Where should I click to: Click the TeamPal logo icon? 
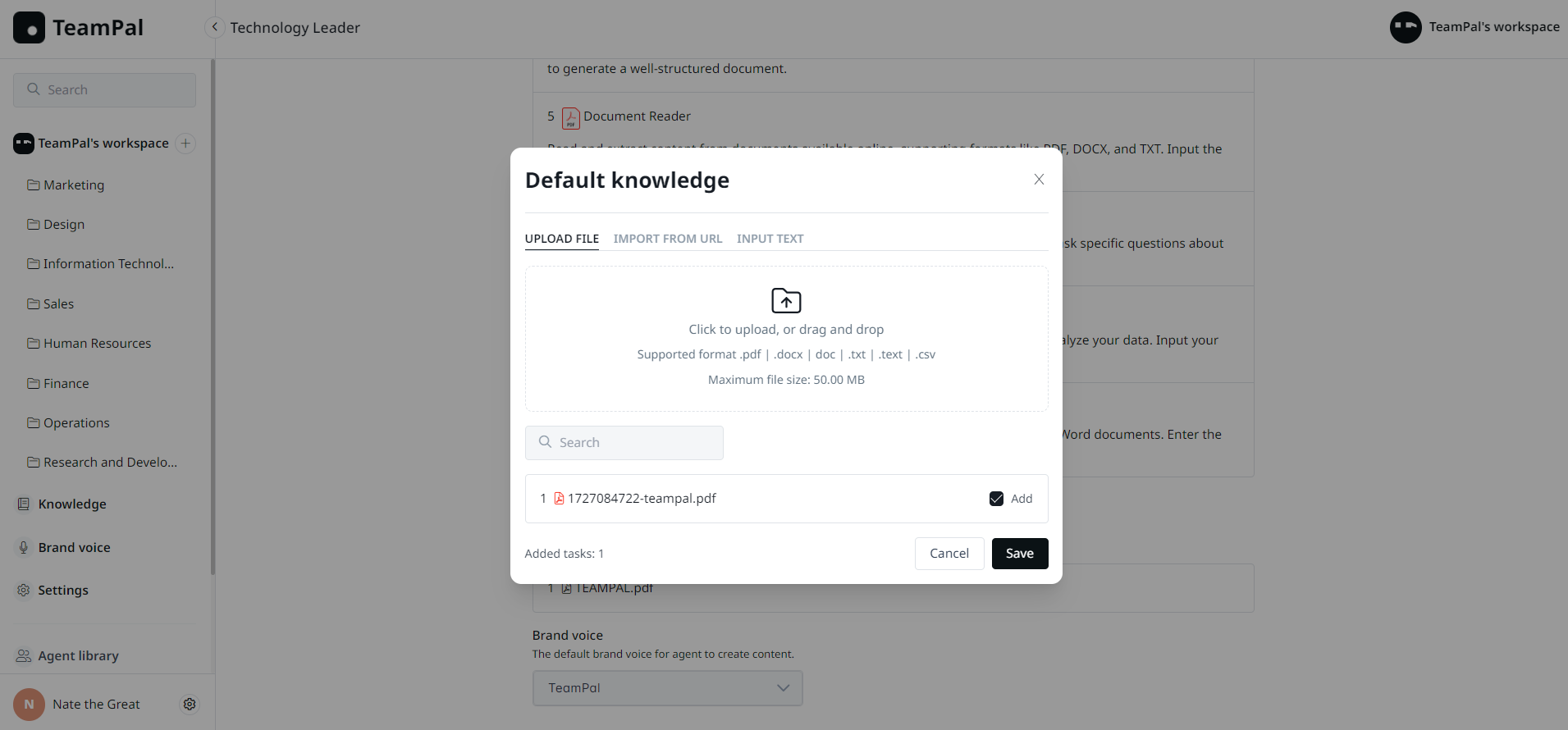click(x=29, y=27)
